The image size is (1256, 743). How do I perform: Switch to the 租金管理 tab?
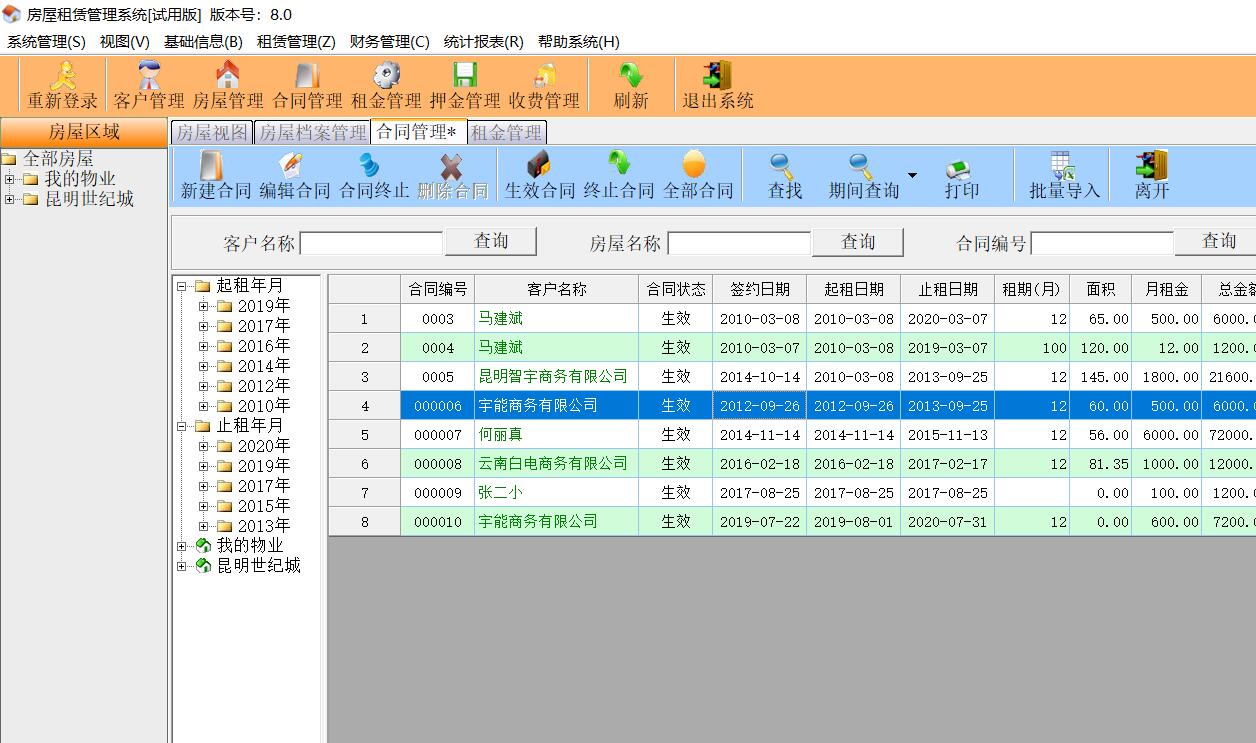click(x=506, y=133)
